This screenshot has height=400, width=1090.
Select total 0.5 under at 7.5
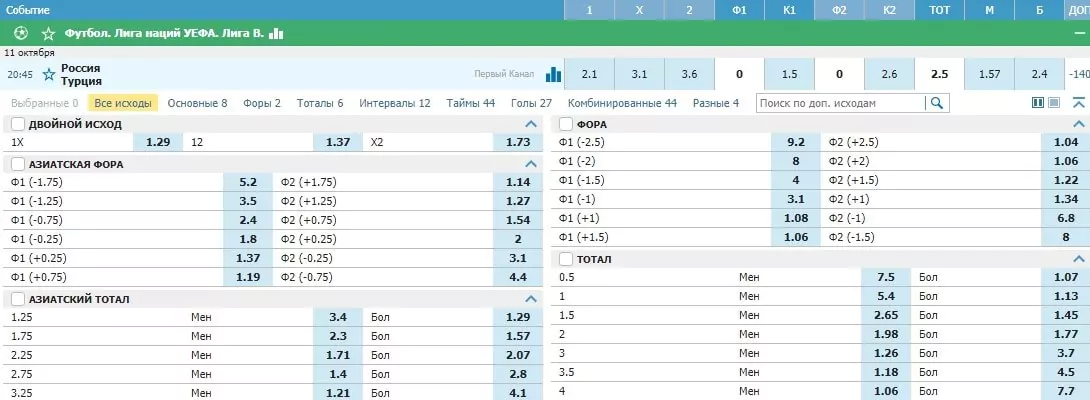(x=886, y=277)
